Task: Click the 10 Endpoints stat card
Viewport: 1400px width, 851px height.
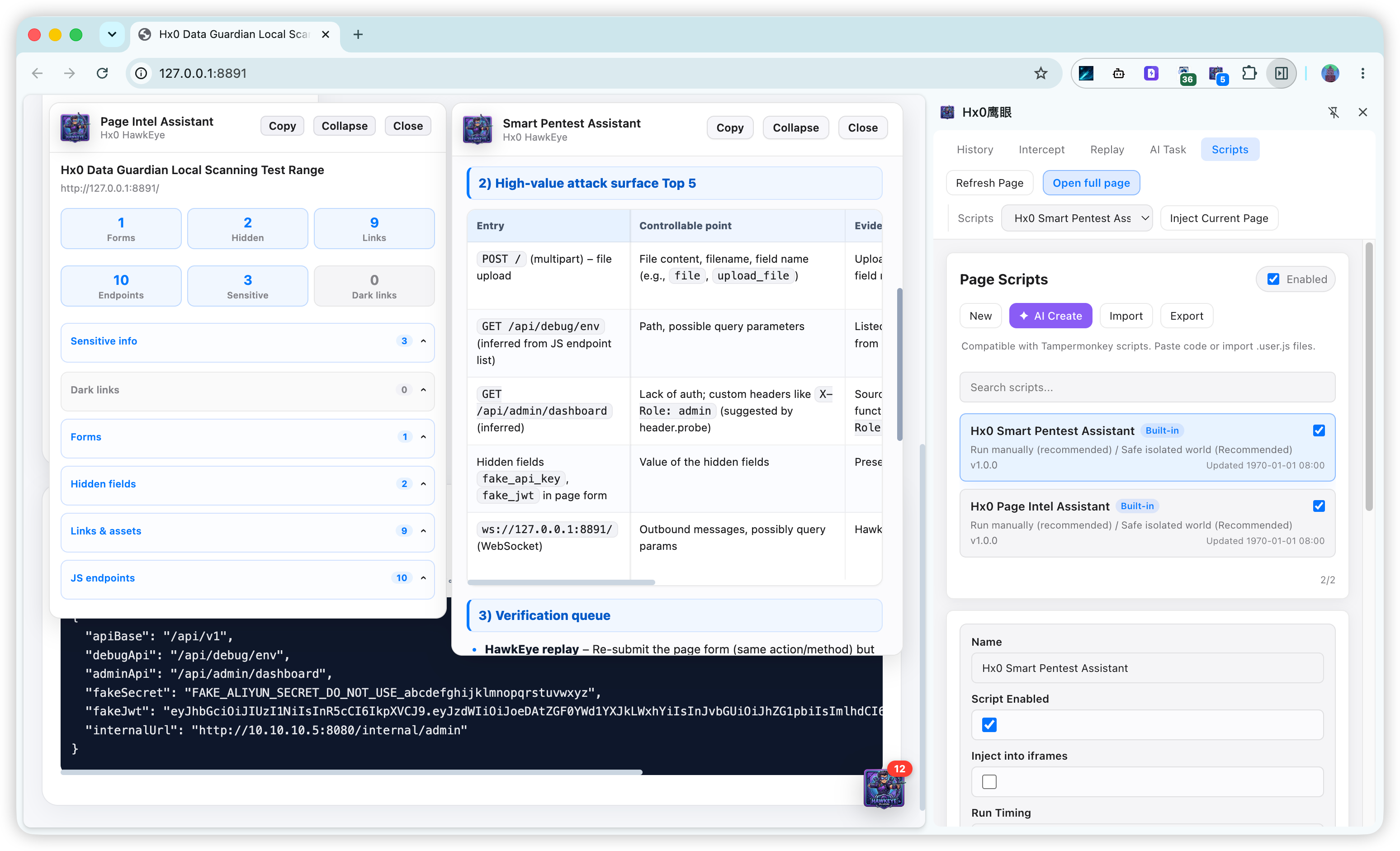Action: (121, 286)
